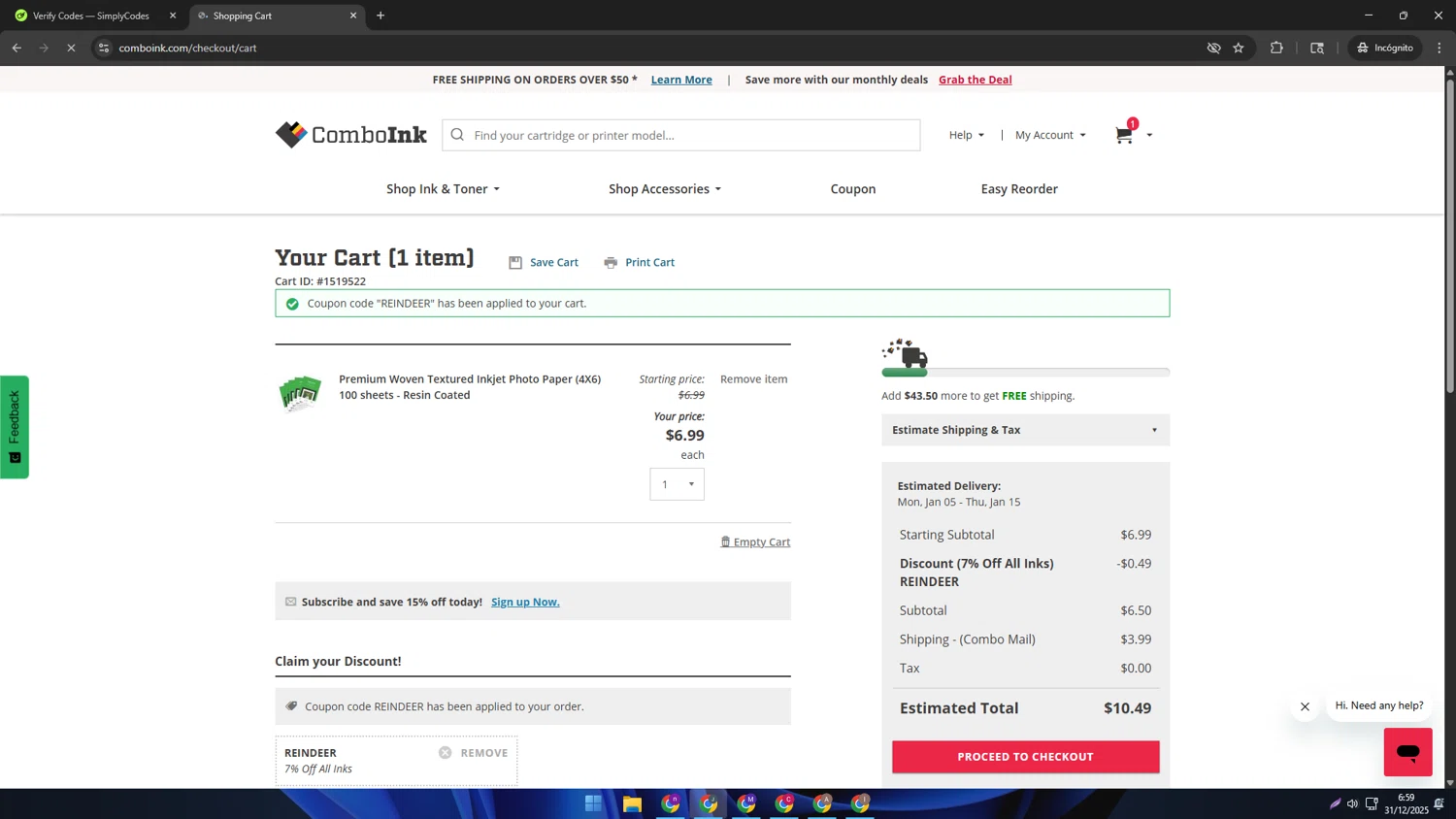Click the Incógnito indicator
The height and width of the screenshot is (819, 1456).
1385,48
